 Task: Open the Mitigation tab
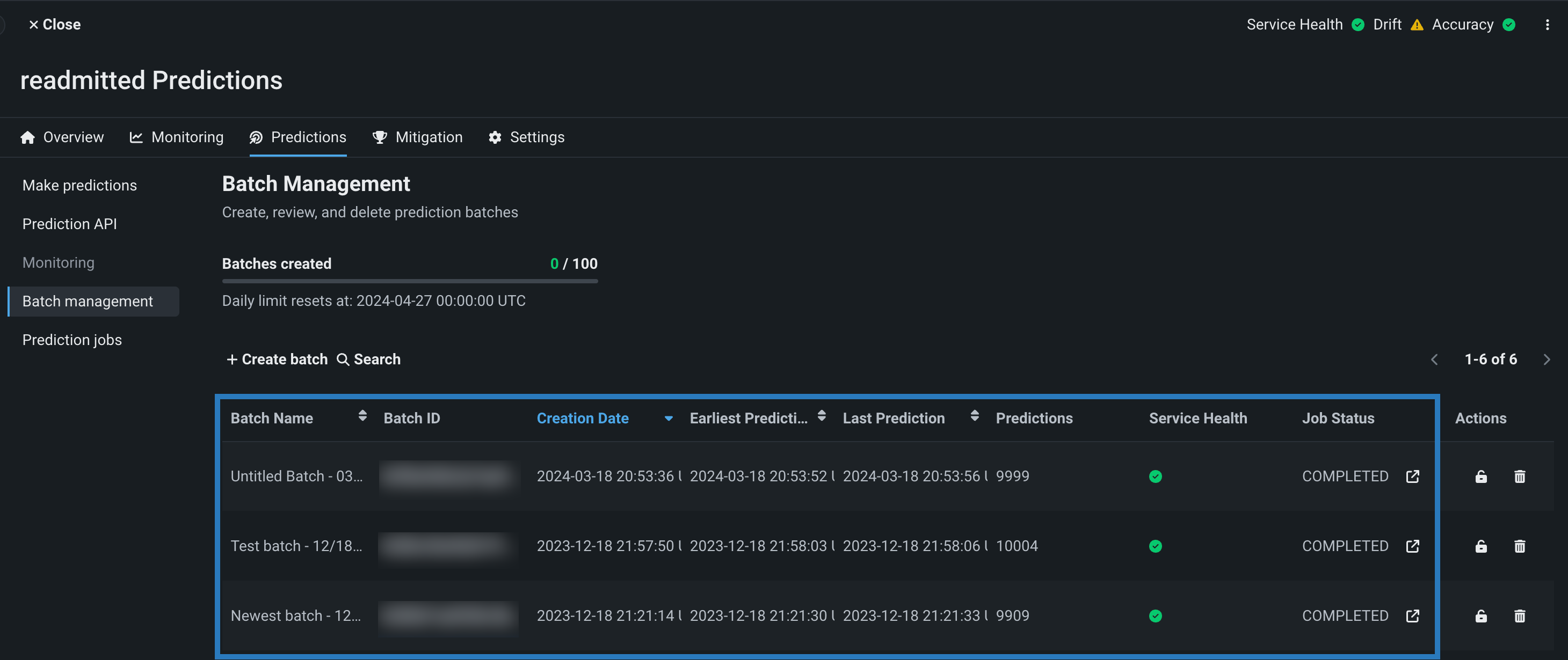(x=418, y=137)
